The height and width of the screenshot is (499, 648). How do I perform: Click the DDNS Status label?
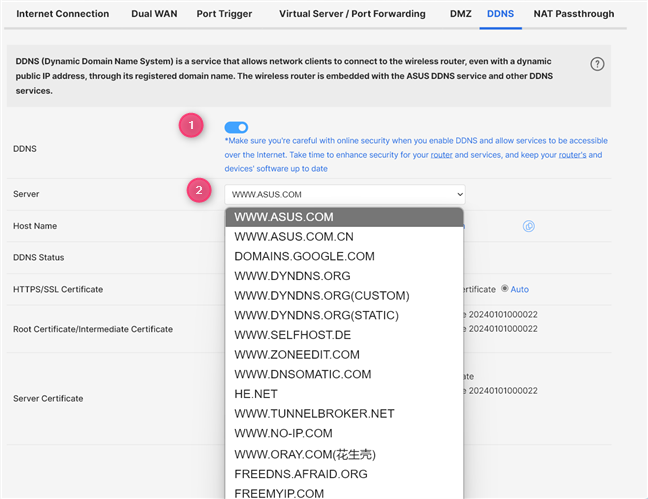pos(38,258)
